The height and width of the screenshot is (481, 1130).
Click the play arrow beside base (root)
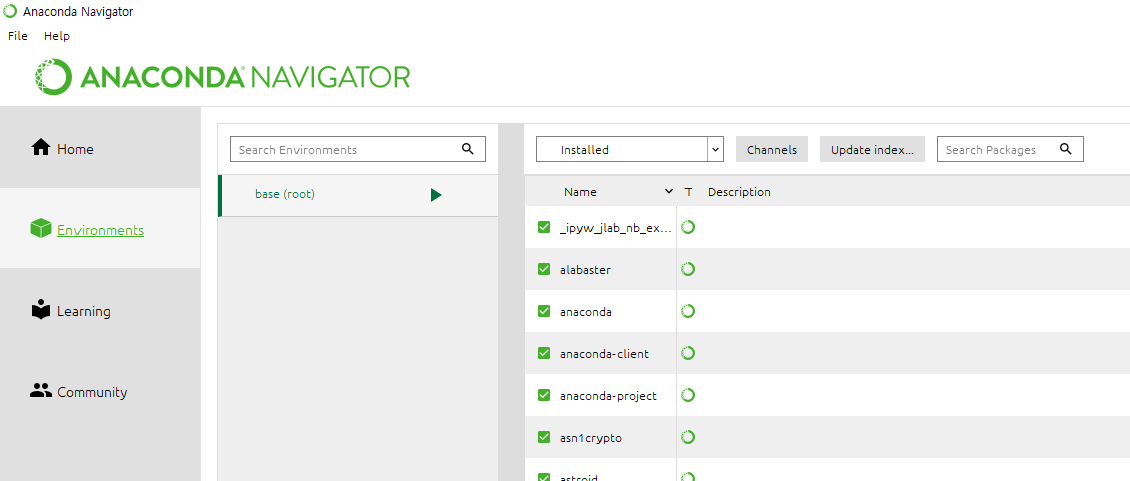coord(435,195)
